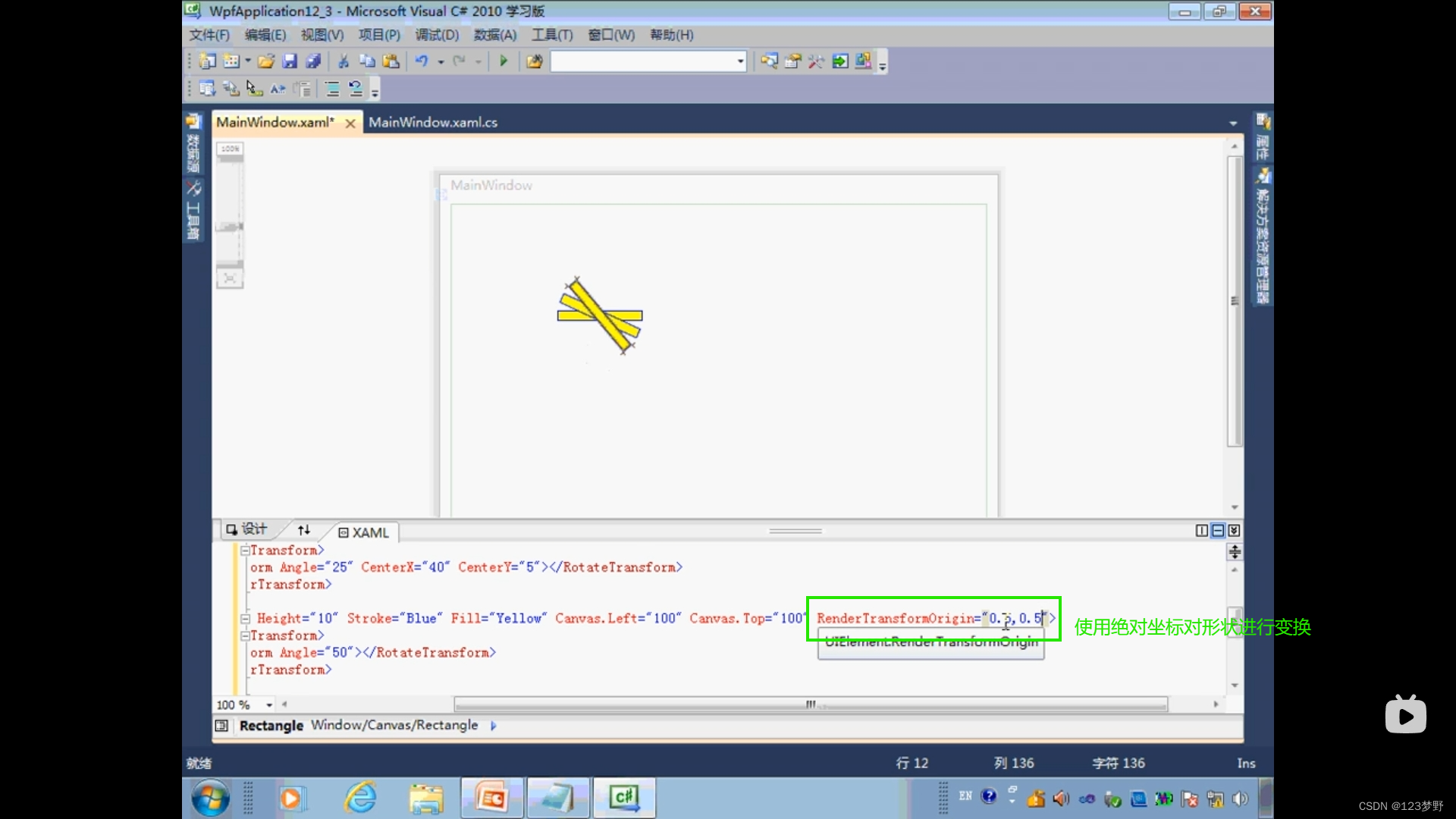Open the Add New Item dropdown arrow
Image resolution: width=1456 pixels, height=819 pixels.
click(248, 61)
